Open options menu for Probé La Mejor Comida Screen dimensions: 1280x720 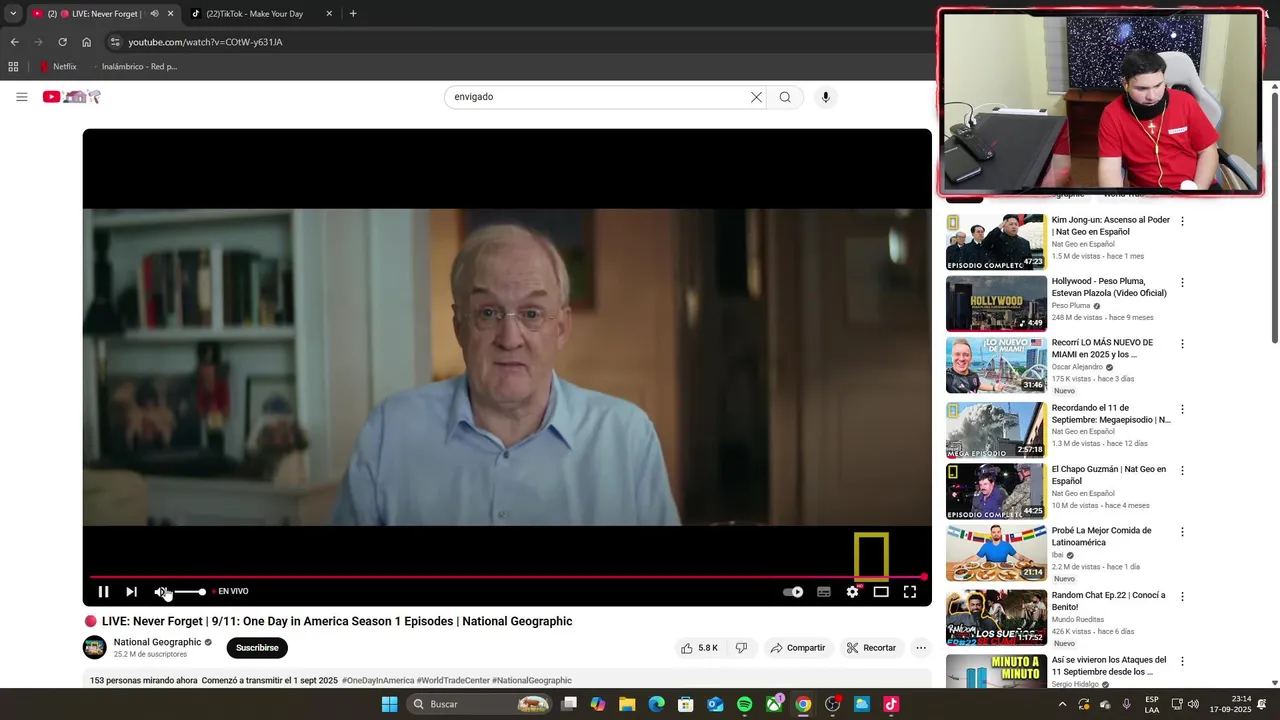pyautogui.click(x=1182, y=532)
